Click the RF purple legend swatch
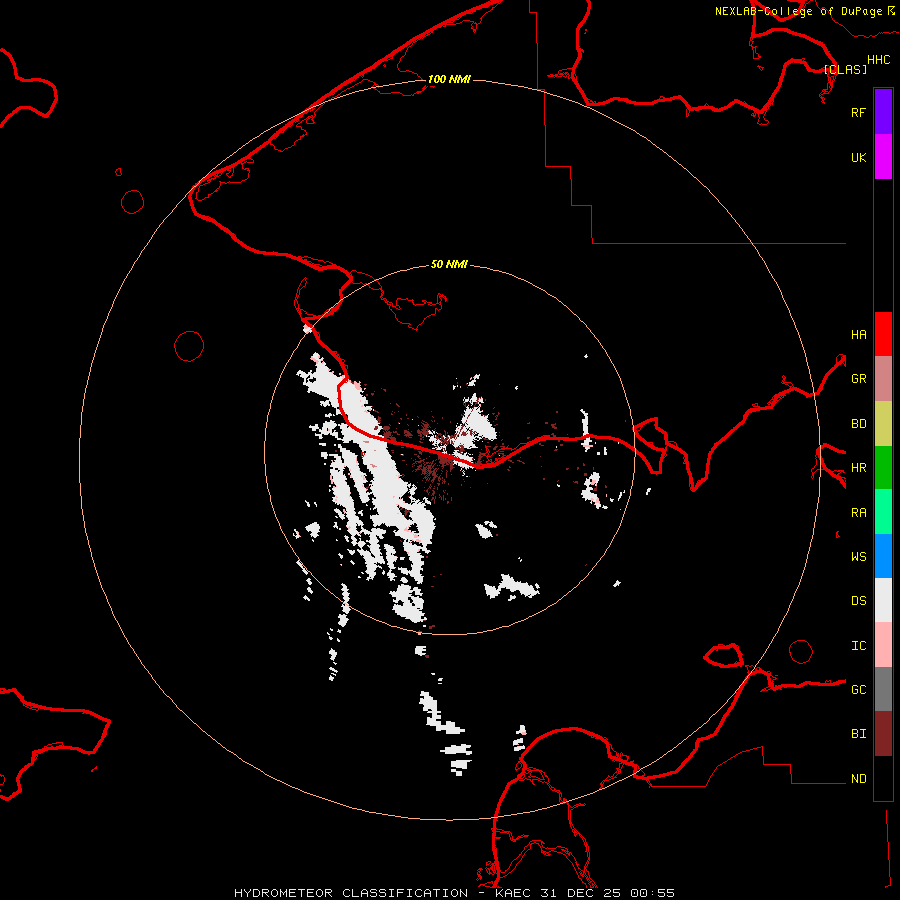The width and height of the screenshot is (900, 900). pos(883,112)
